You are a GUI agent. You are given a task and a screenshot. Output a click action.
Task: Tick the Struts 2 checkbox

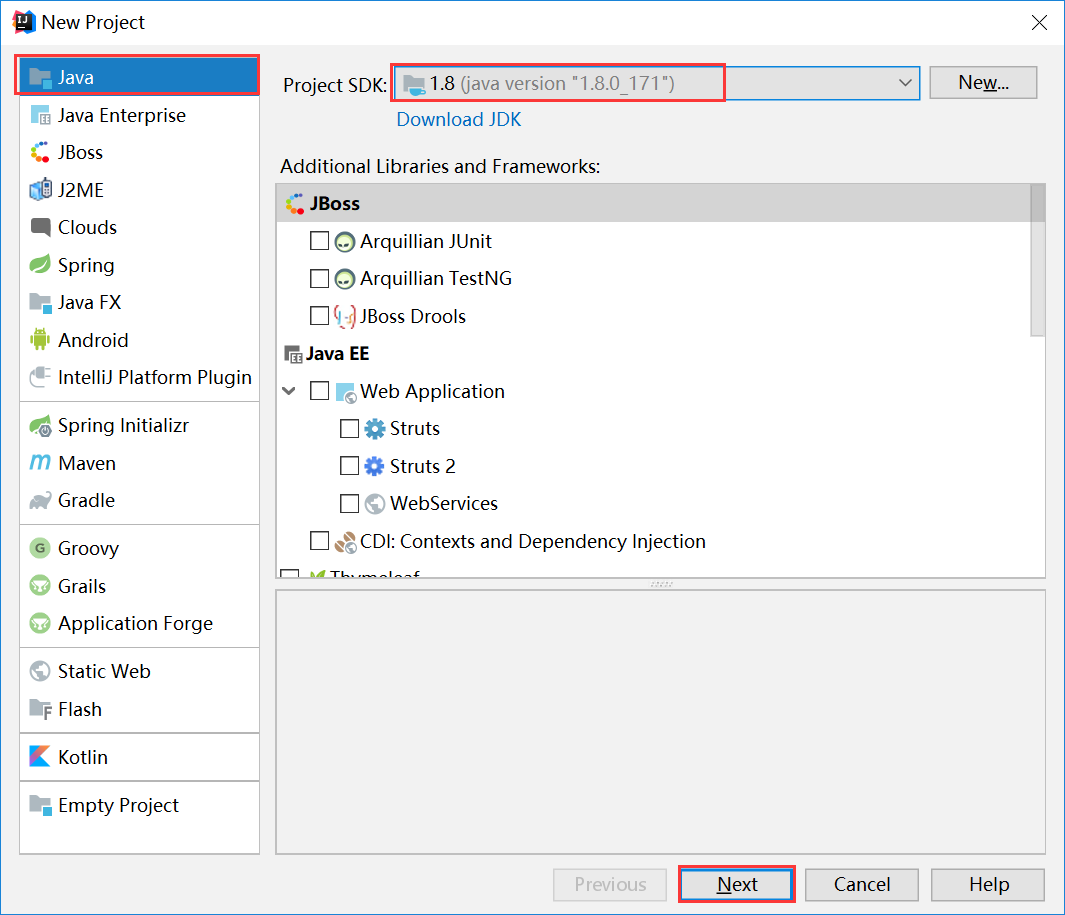click(349, 466)
